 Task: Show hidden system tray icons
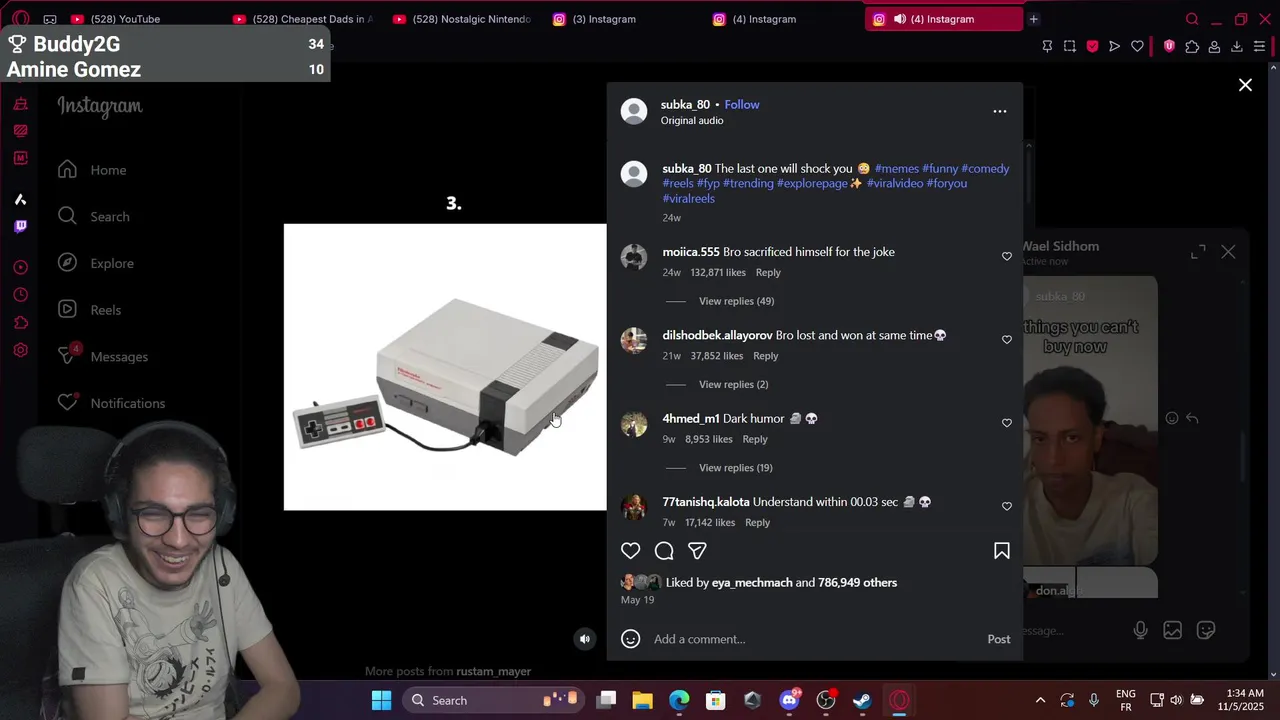[x=1040, y=700]
